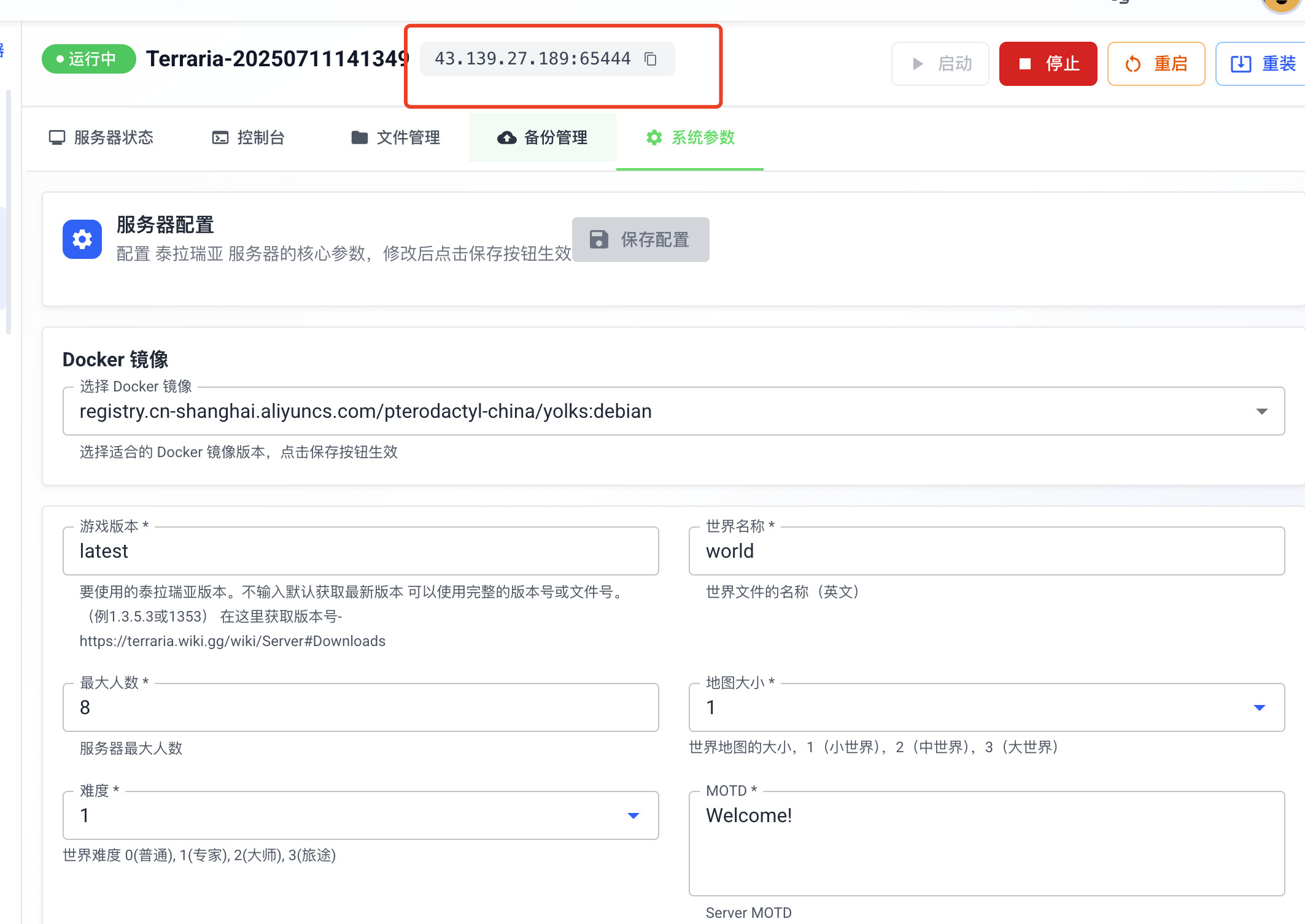Click the folder icon for 文件管理
This screenshot has width=1305, height=924.
point(359,137)
